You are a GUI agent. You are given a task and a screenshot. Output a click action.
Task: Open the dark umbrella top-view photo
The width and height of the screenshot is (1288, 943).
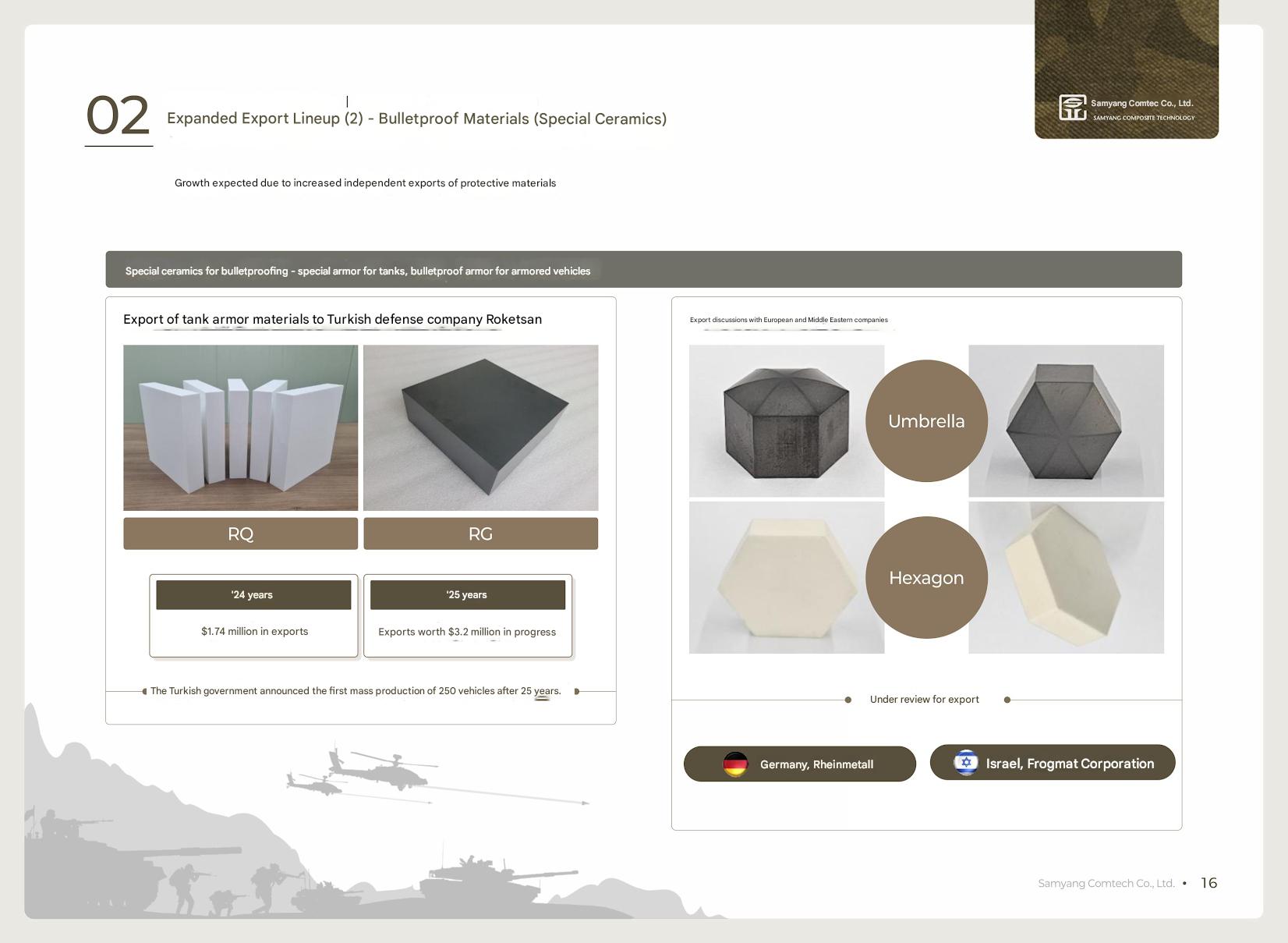pos(1067,421)
